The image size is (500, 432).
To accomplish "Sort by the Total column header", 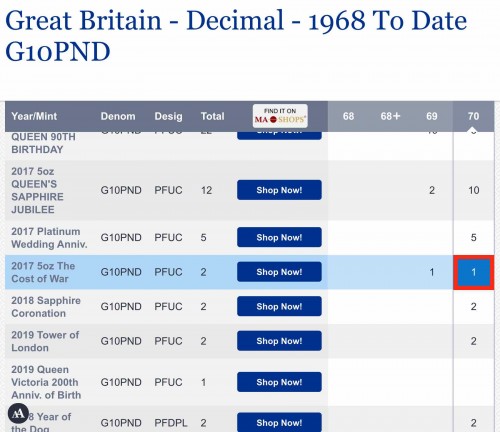I will [212, 116].
